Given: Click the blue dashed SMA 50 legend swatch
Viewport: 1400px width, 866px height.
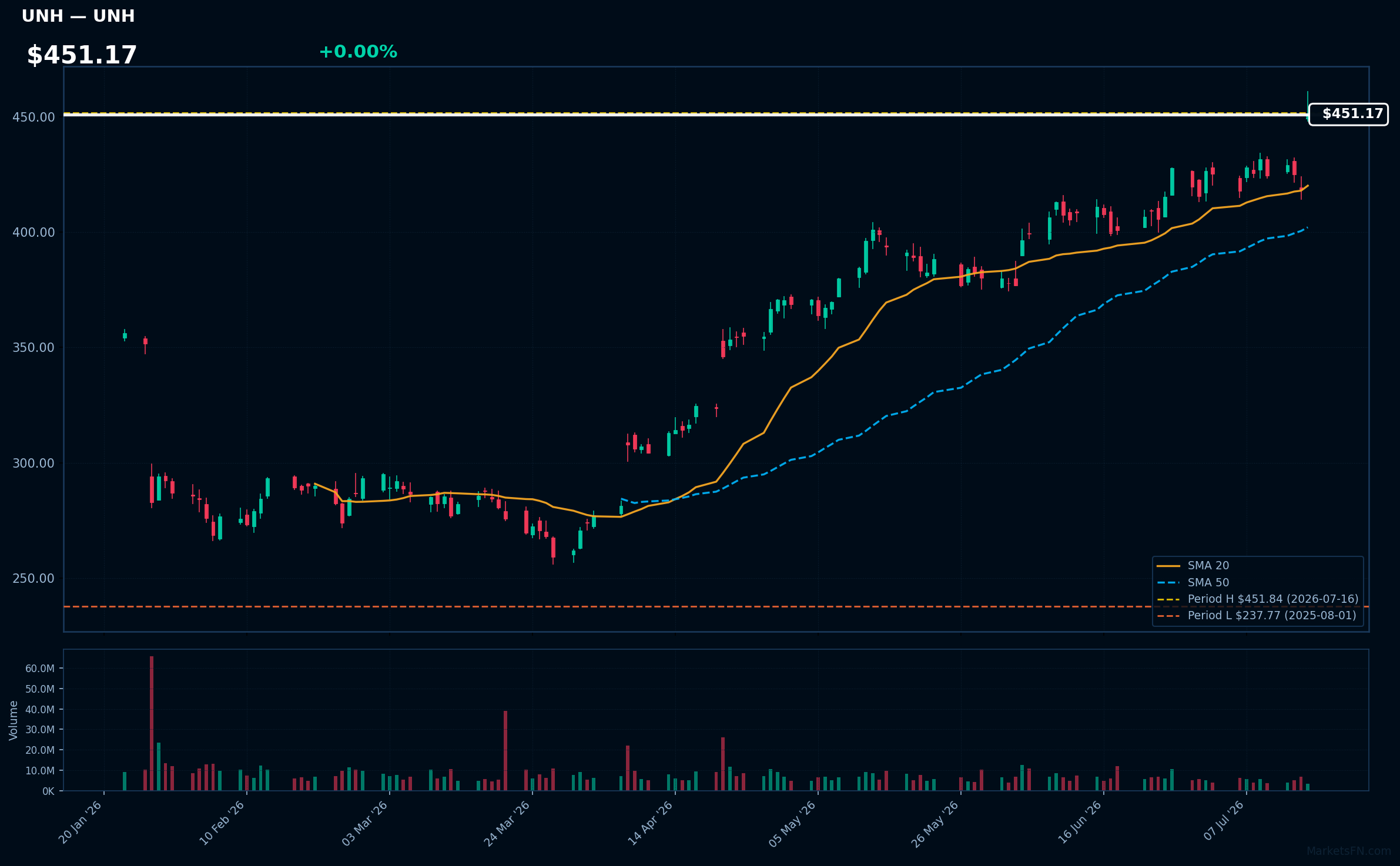Looking at the screenshot, I should coord(1168,583).
